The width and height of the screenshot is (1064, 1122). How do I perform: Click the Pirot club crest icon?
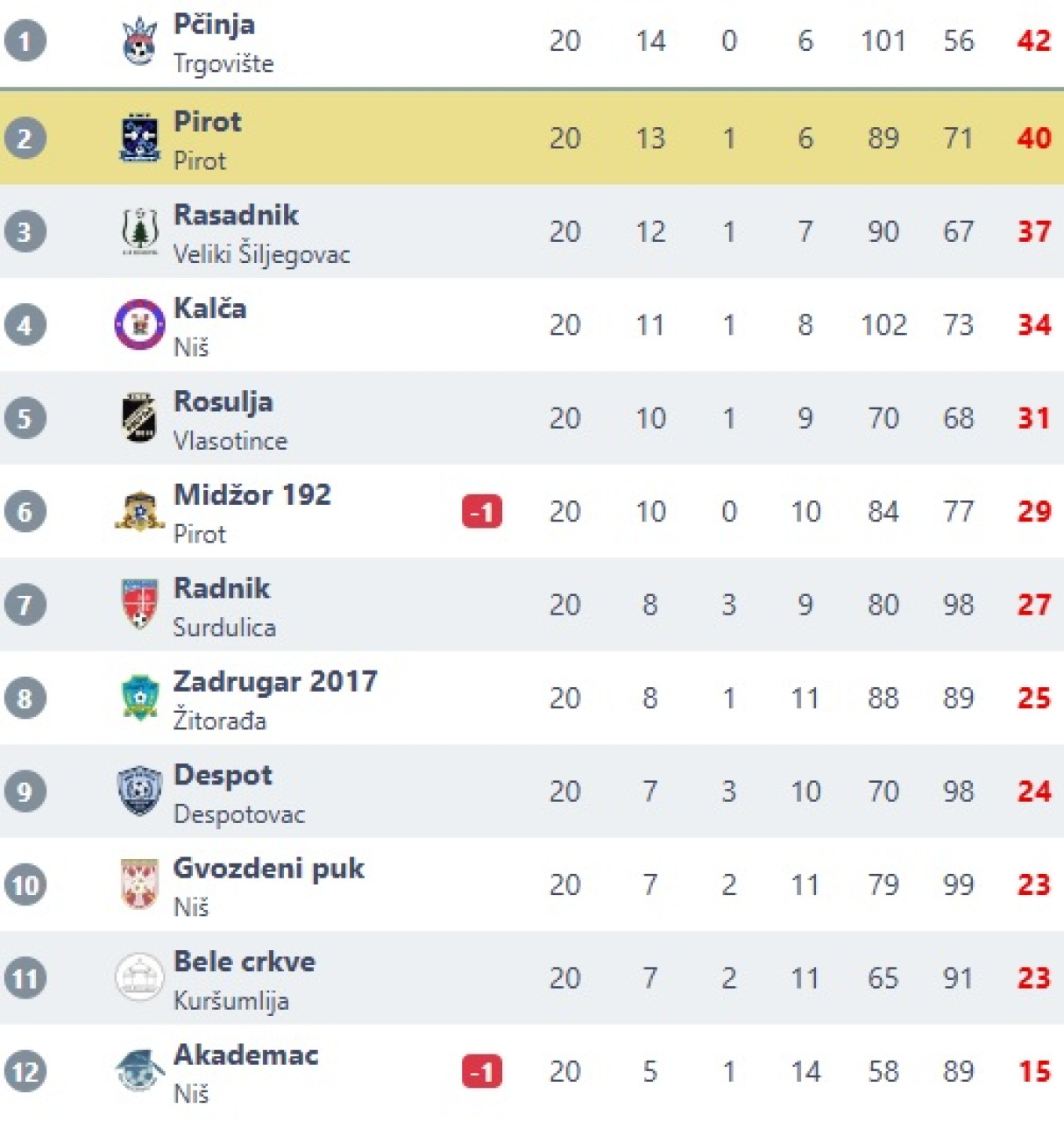(139, 138)
